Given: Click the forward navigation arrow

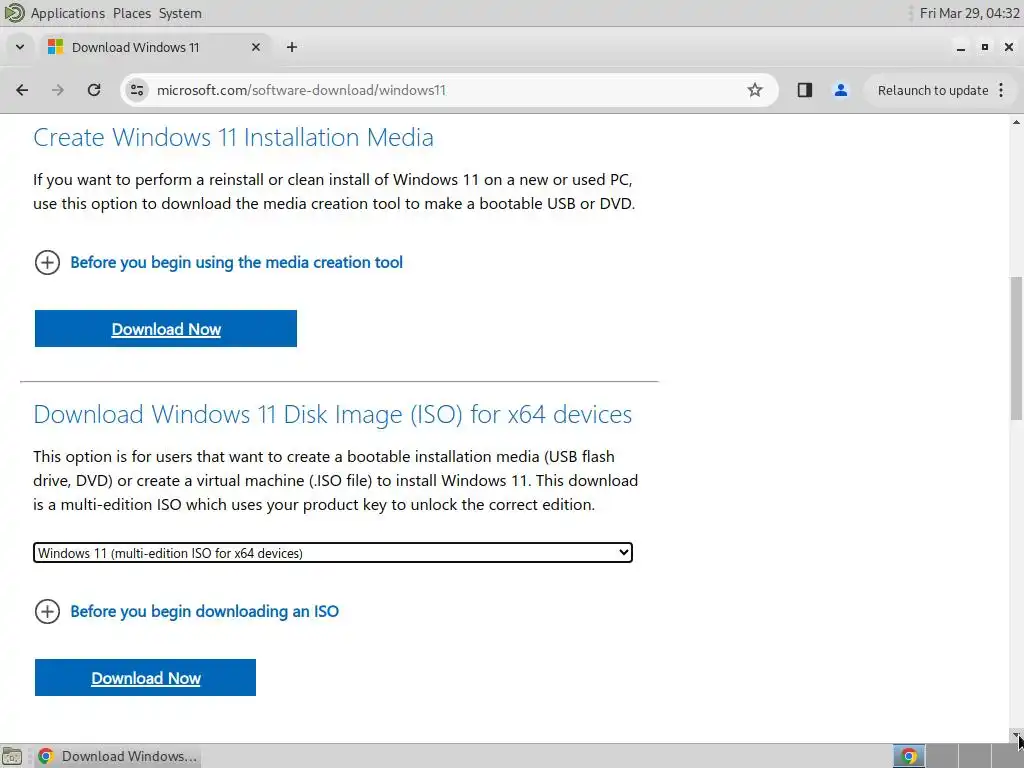Looking at the screenshot, I should 58,90.
